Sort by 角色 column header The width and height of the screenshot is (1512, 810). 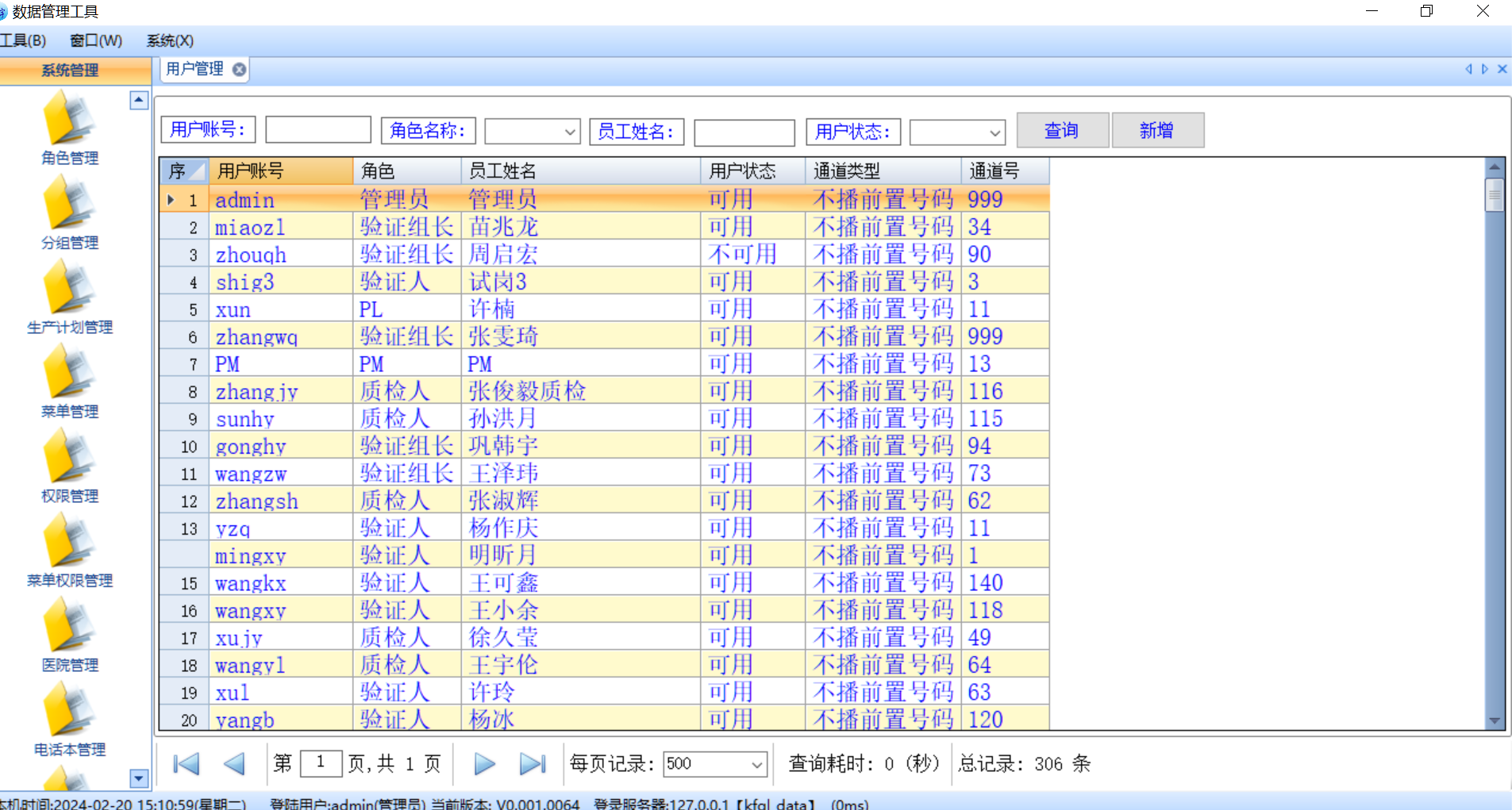tap(406, 171)
